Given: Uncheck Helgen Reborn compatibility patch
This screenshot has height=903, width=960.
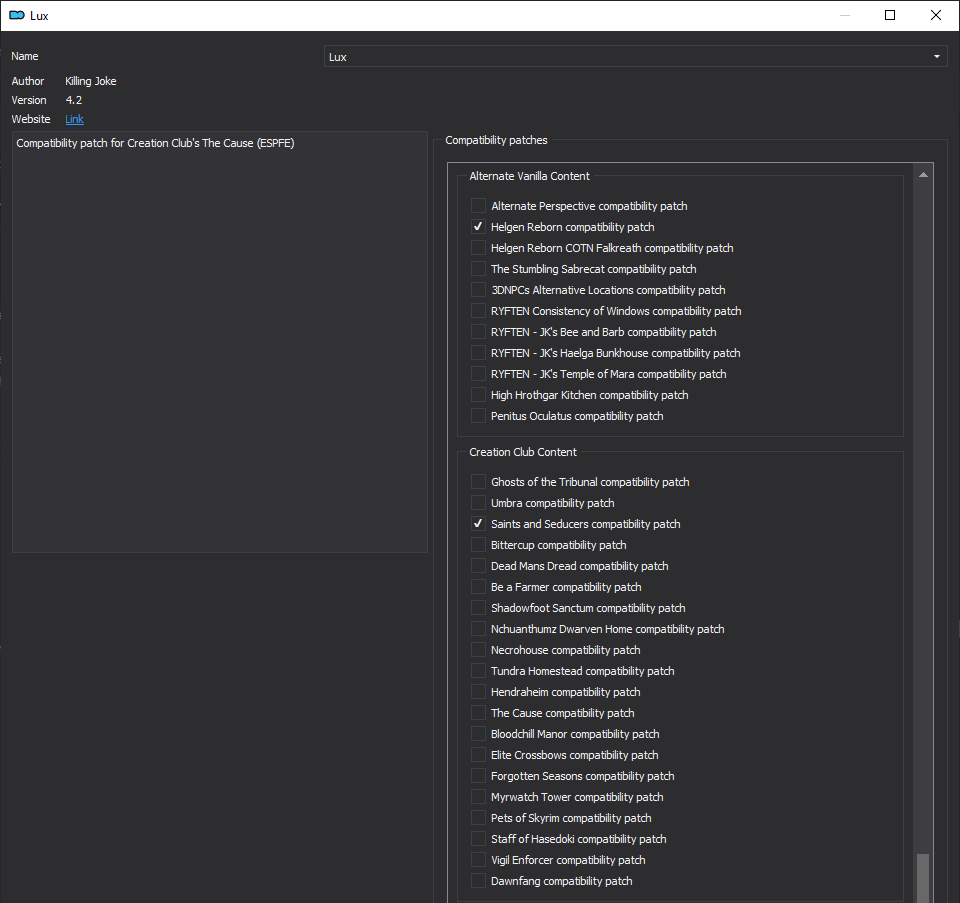Looking at the screenshot, I should [478, 227].
